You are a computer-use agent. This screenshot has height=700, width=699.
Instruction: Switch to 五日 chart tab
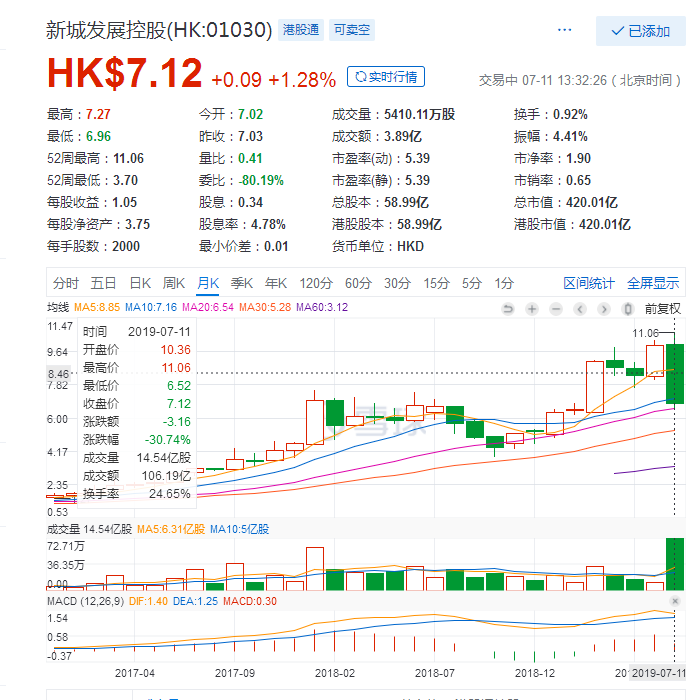pyautogui.click(x=103, y=283)
